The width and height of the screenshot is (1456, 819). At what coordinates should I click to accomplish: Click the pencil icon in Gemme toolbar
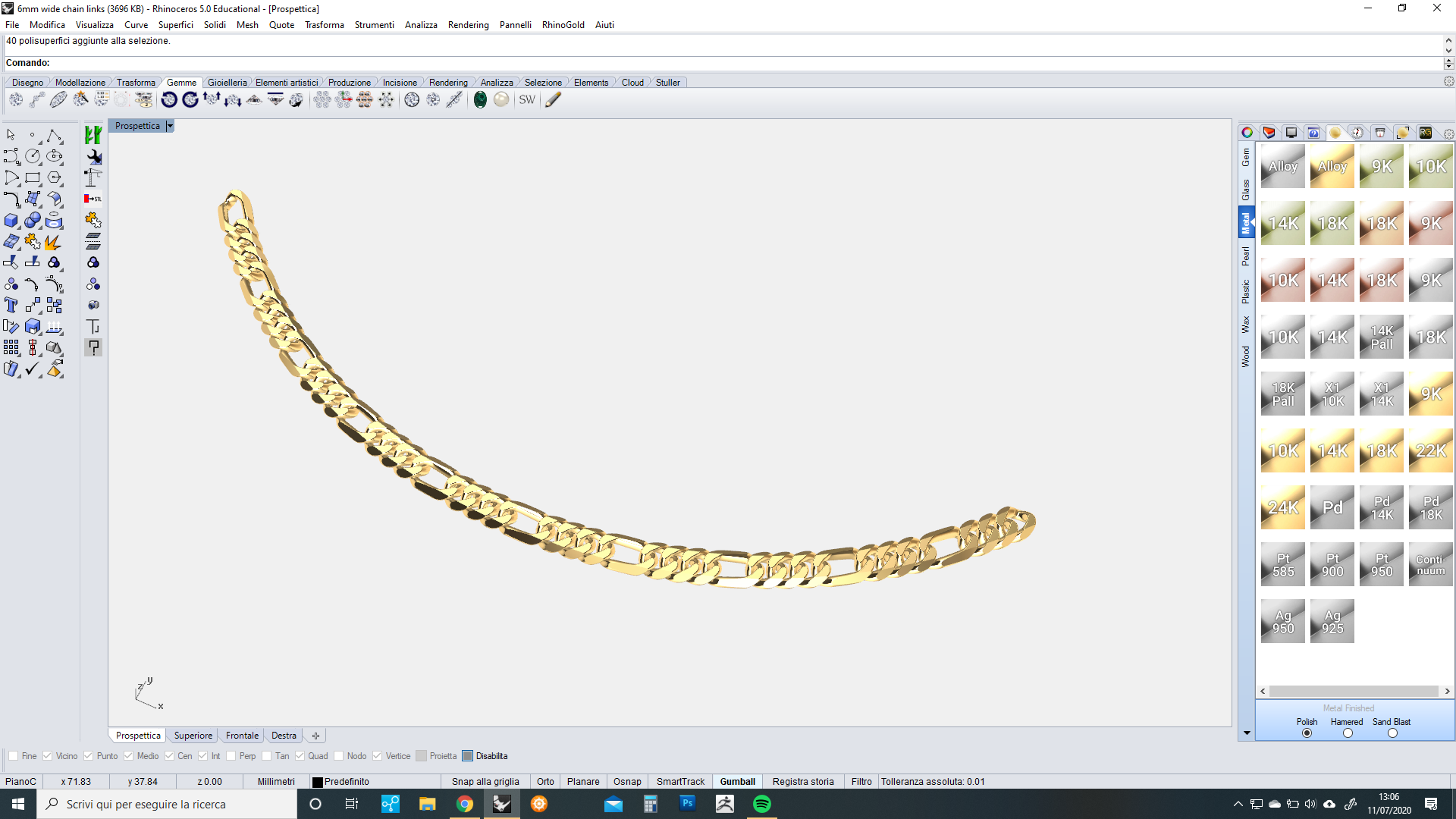pyautogui.click(x=553, y=99)
